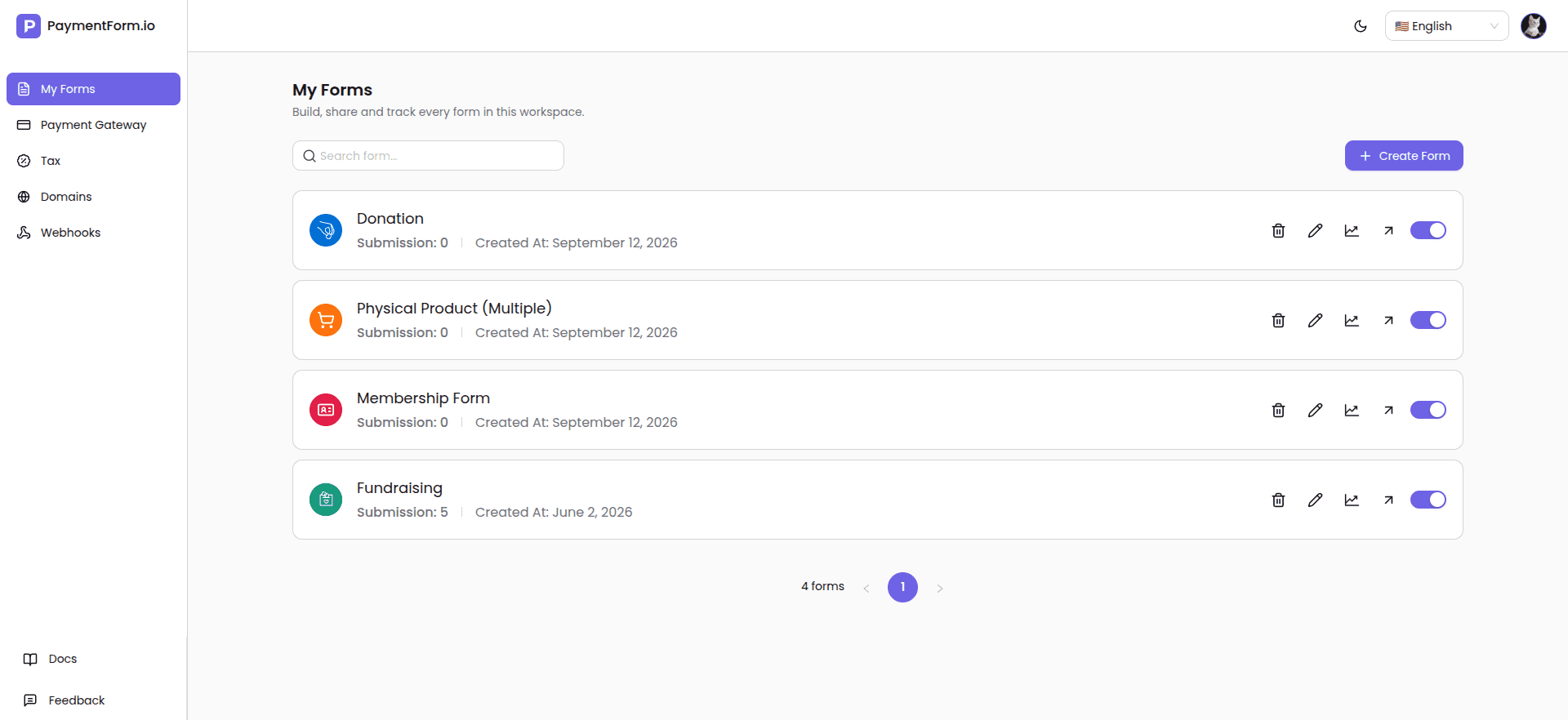The image size is (1568, 720).
Task: Open Fundraising form external link
Action: [1388, 500]
